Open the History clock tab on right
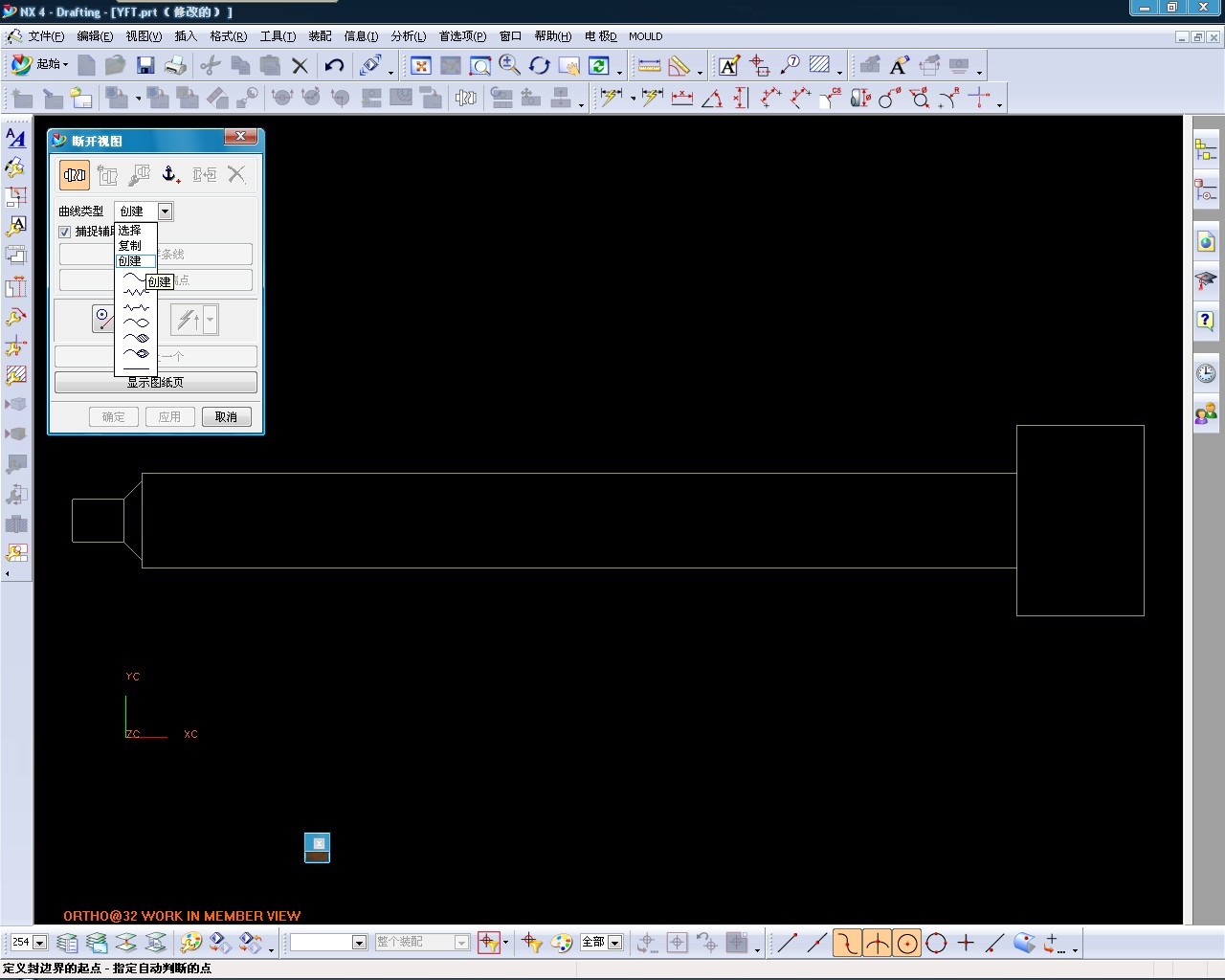The image size is (1225, 980). click(1206, 372)
